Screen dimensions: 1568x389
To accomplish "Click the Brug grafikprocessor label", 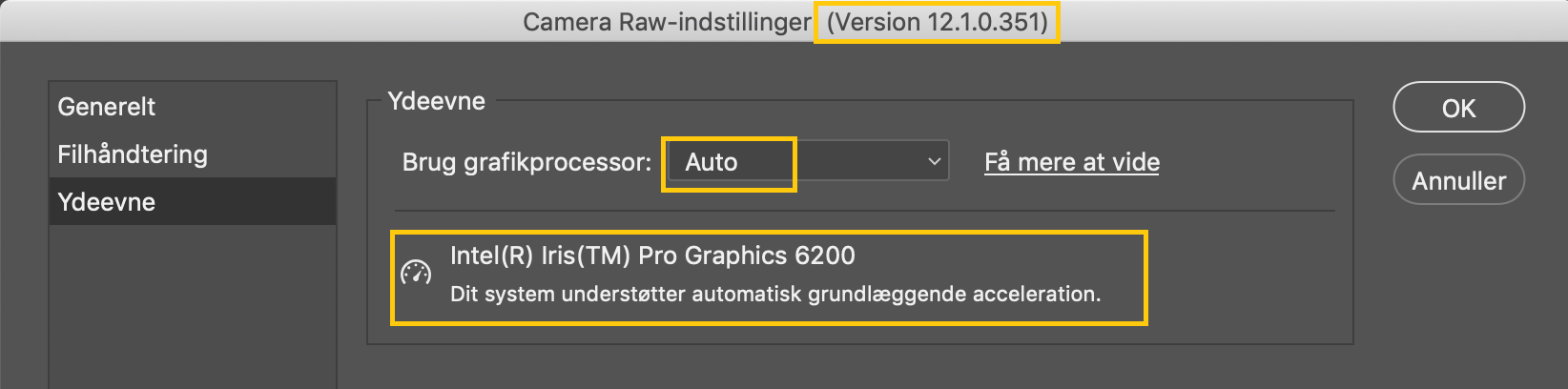I will click(x=526, y=162).
